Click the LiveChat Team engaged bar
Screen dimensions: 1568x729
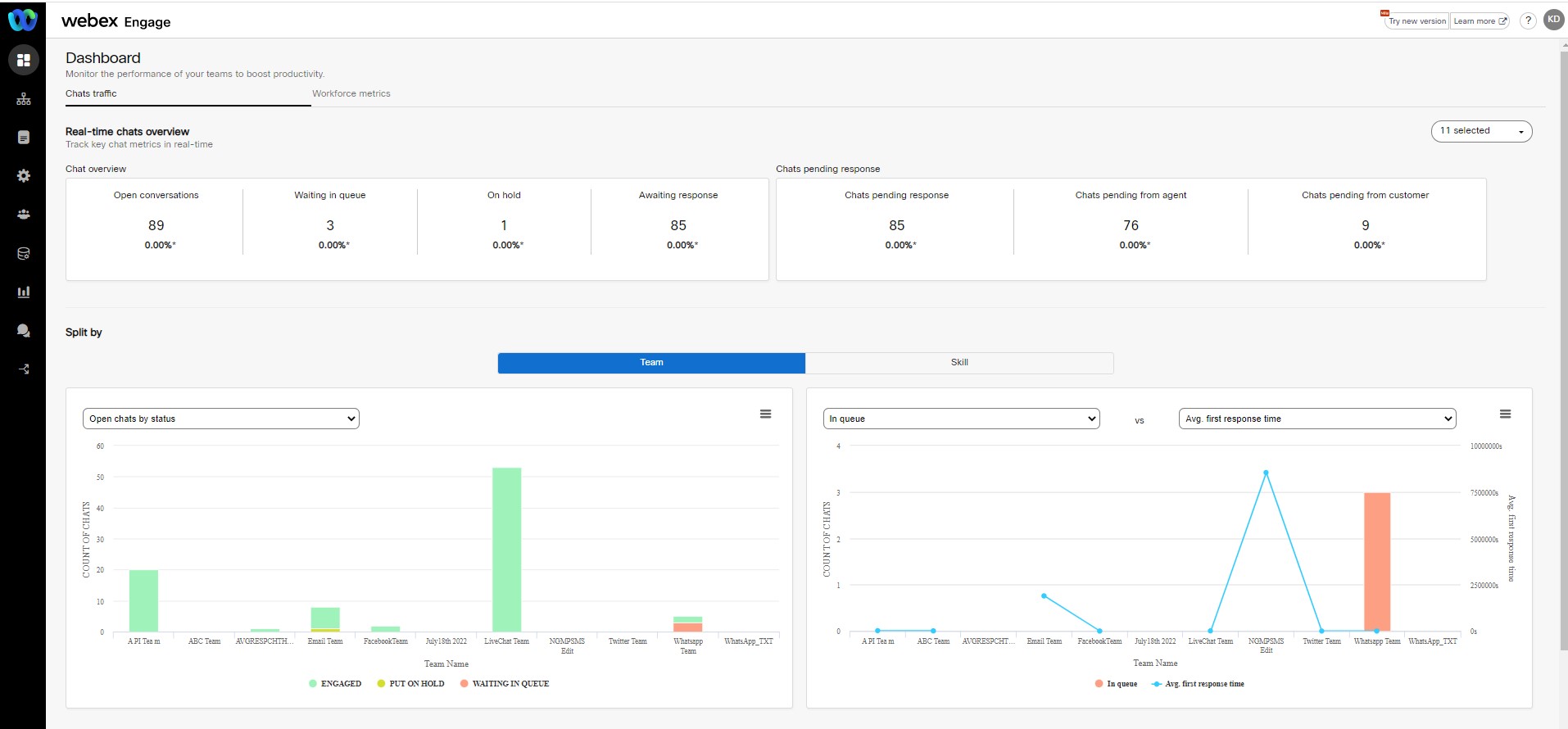coord(506,550)
